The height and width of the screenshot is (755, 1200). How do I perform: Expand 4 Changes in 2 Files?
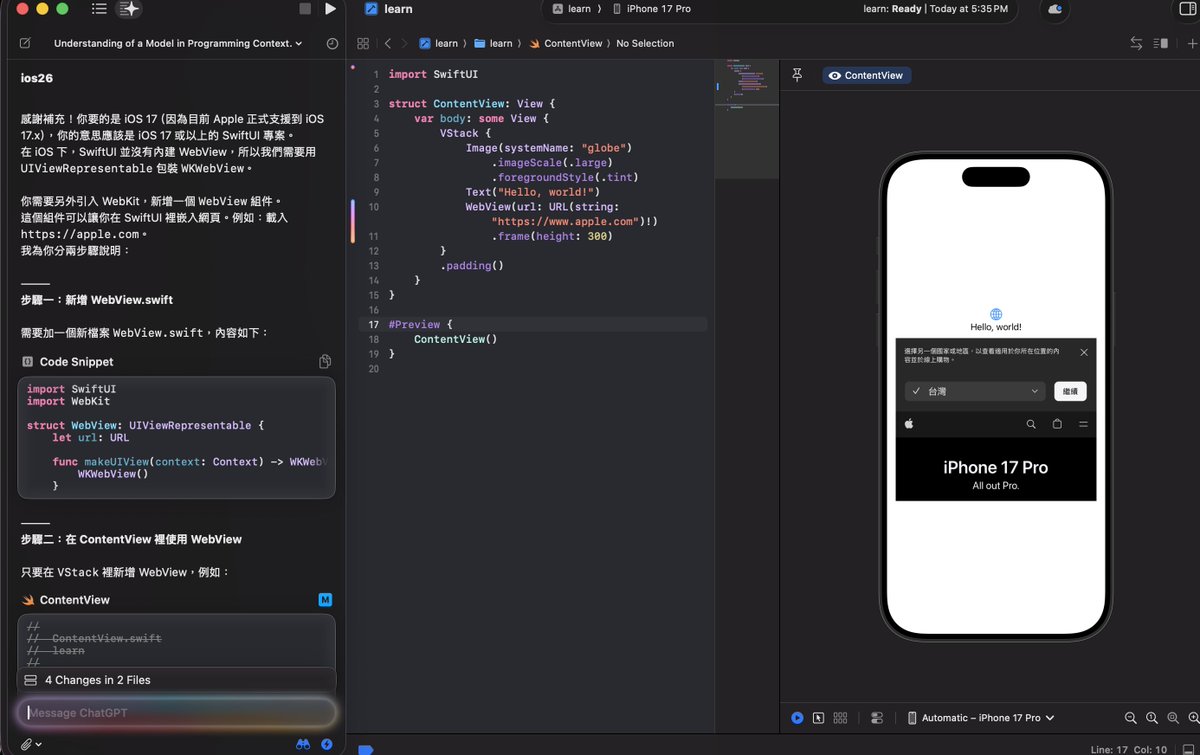(176, 680)
